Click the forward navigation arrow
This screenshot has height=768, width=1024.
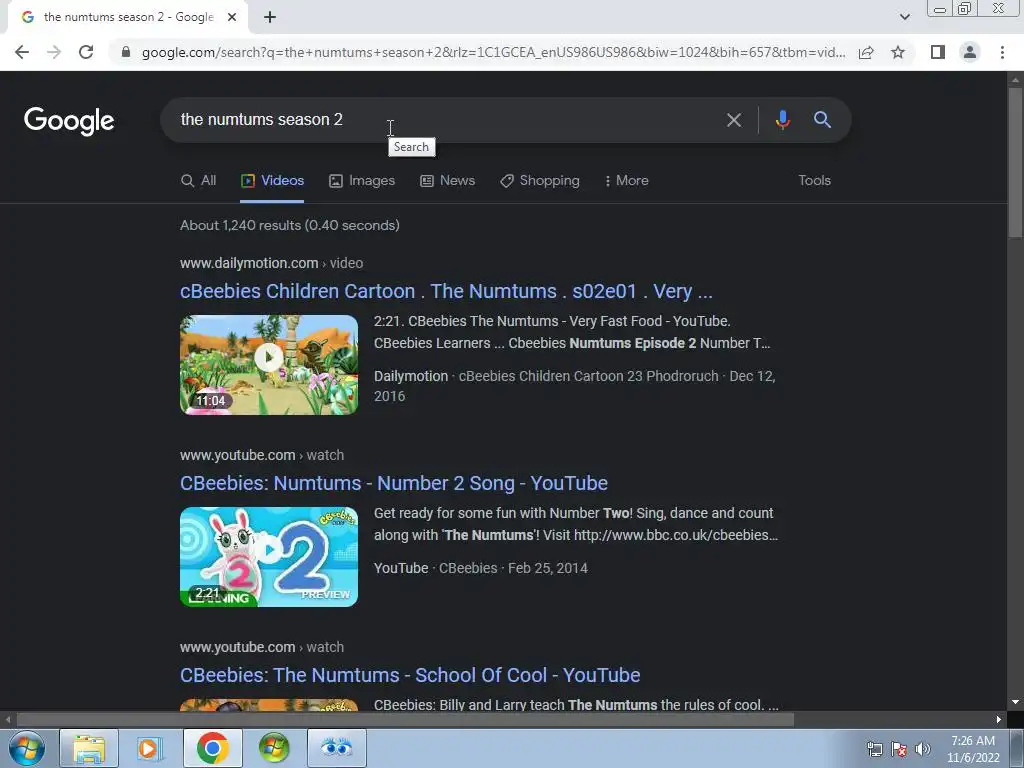pos(54,52)
